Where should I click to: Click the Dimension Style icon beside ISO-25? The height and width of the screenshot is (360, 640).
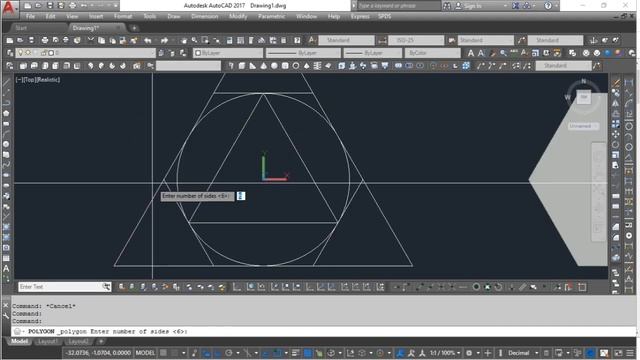[382, 40]
